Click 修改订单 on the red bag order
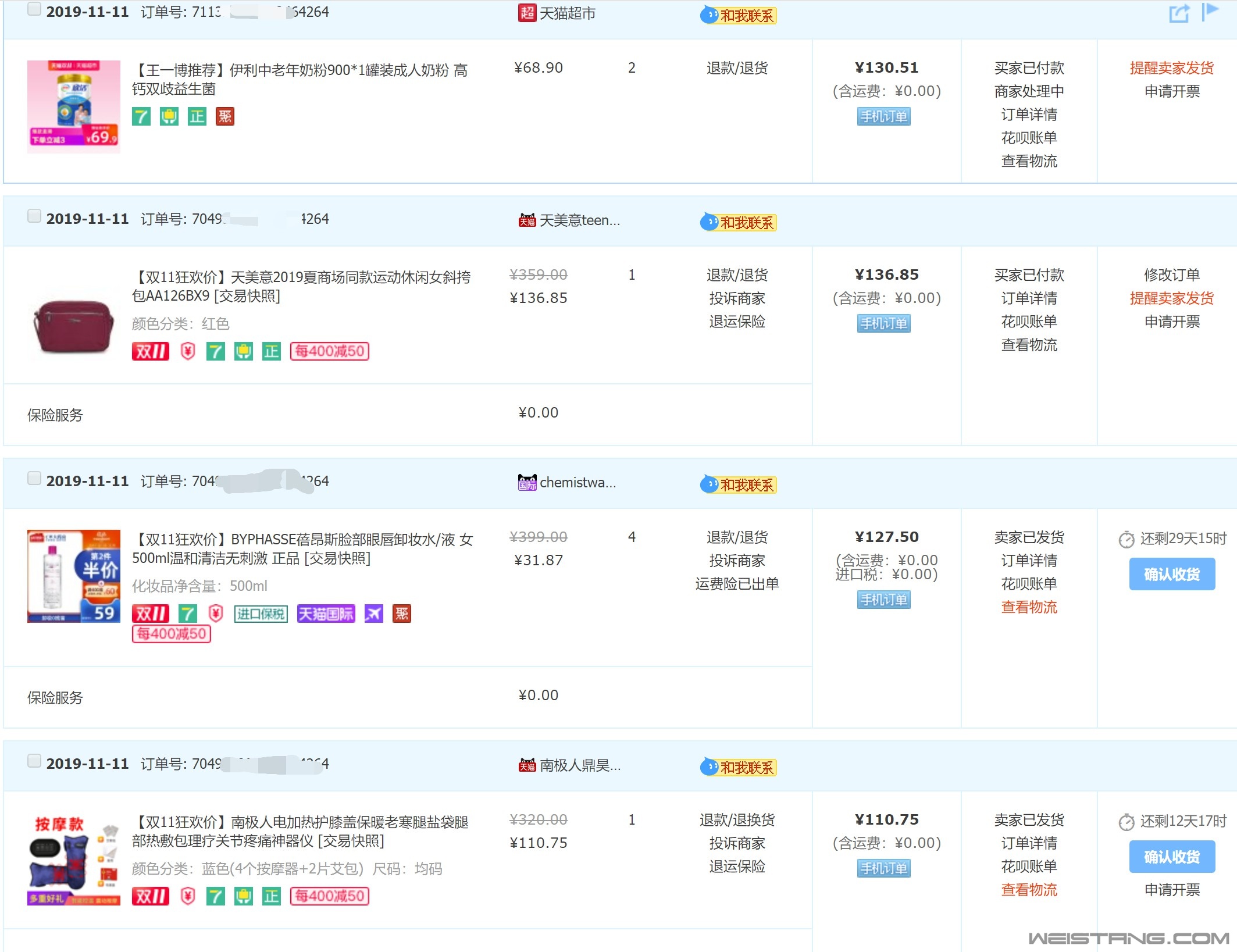The height and width of the screenshot is (952, 1237). pyautogui.click(x=1172, y=275)
